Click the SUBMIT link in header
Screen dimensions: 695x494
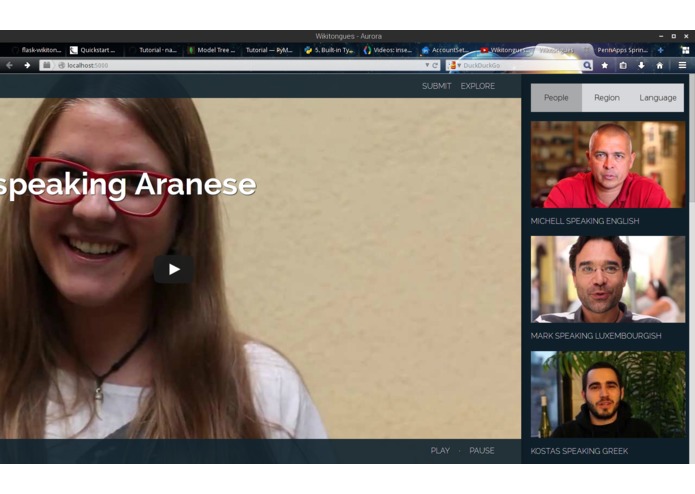coord(437,86)
